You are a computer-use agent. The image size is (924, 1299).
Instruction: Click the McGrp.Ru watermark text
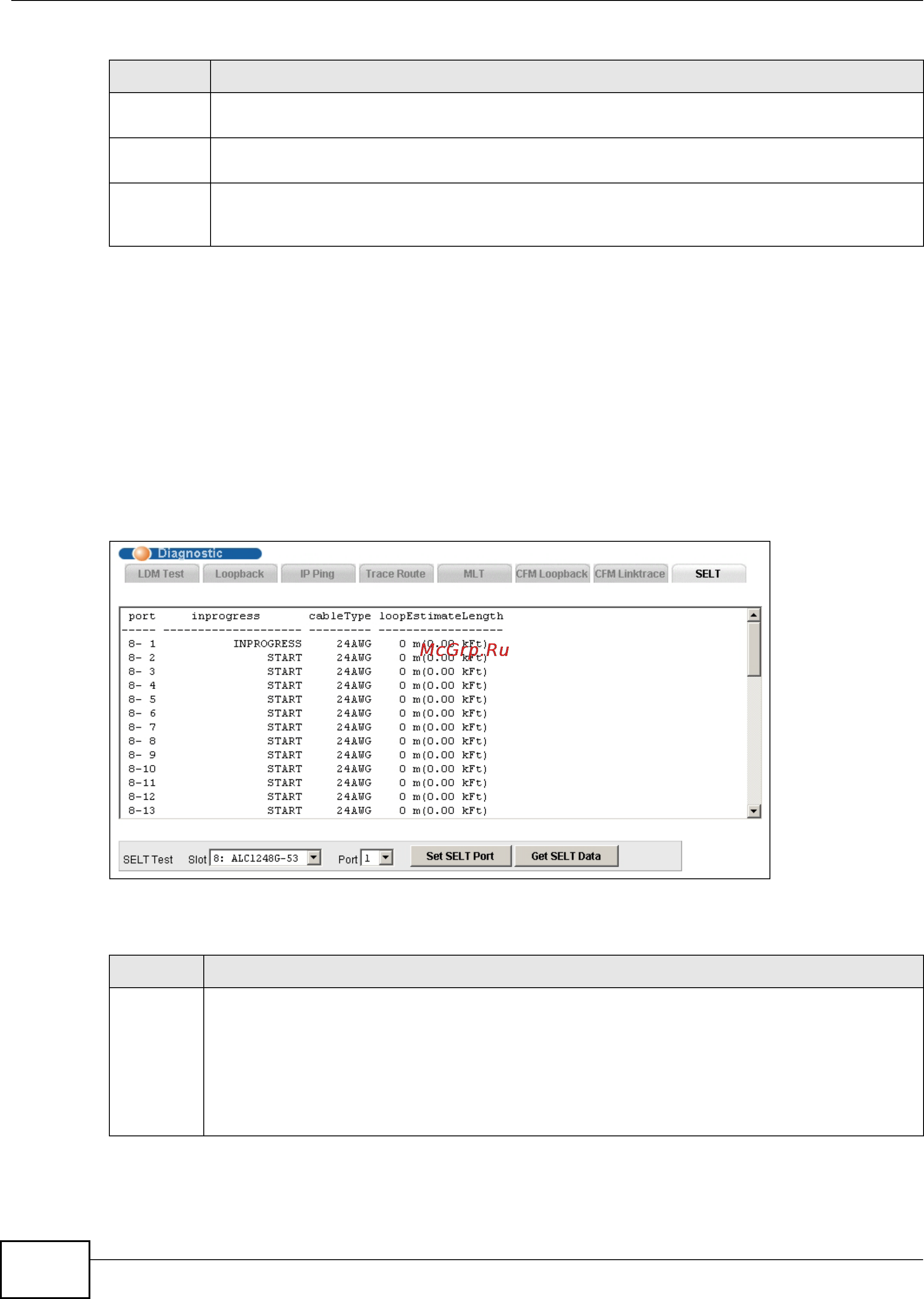(464, 650)
